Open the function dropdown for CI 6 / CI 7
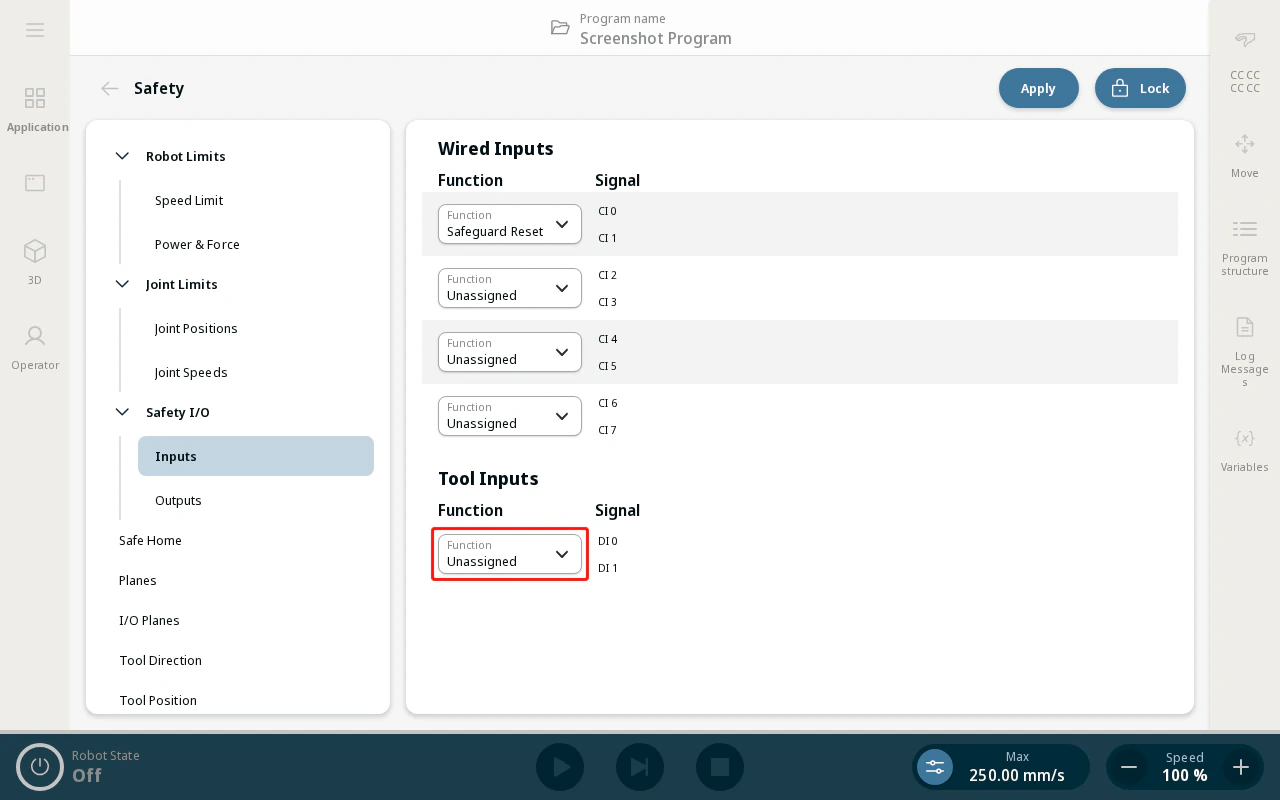Screen dimensions: 1280x800 510,416
